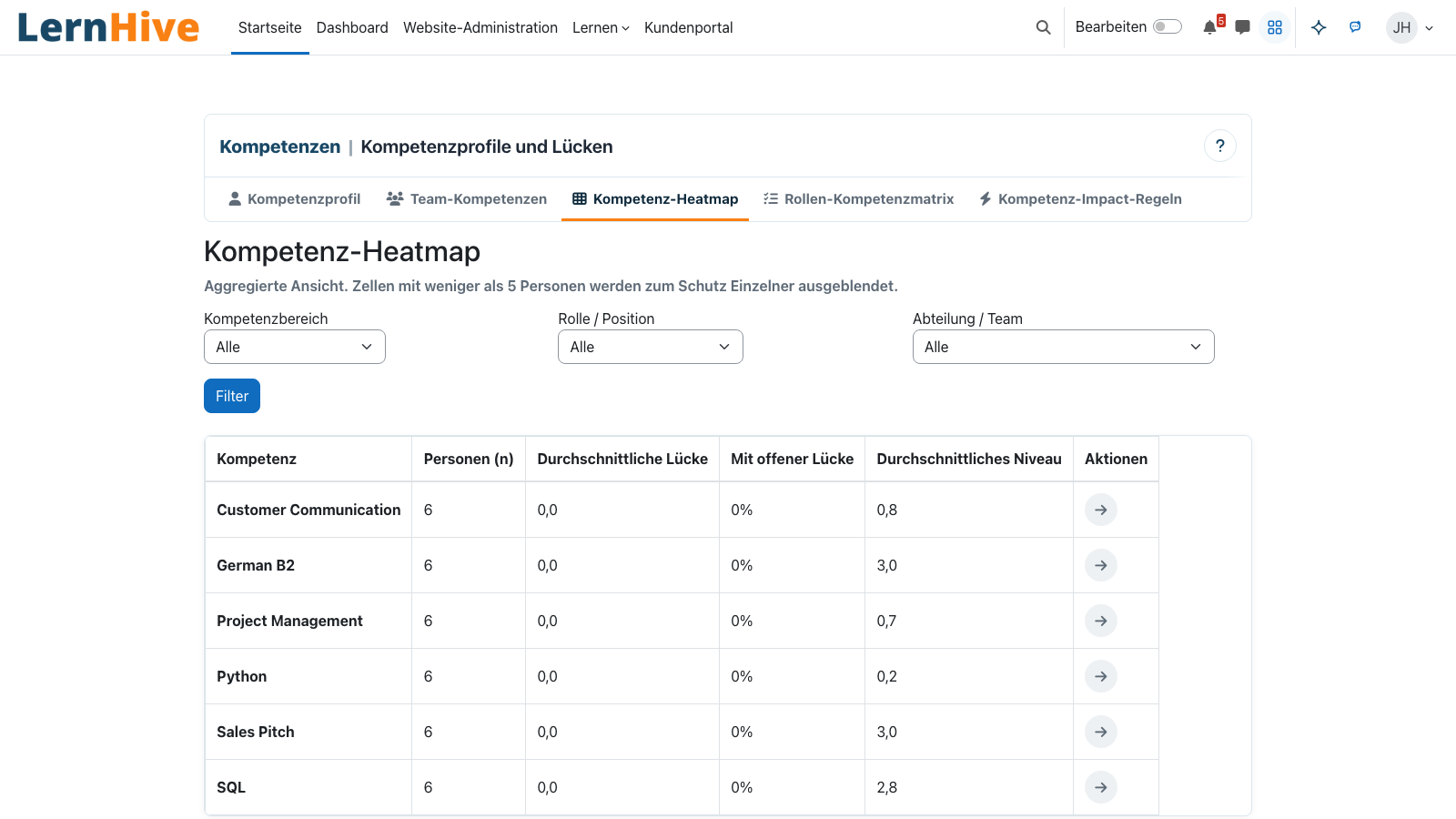
Task: Open the messages speech bubble icon
Action: [x=1242, y=27]
